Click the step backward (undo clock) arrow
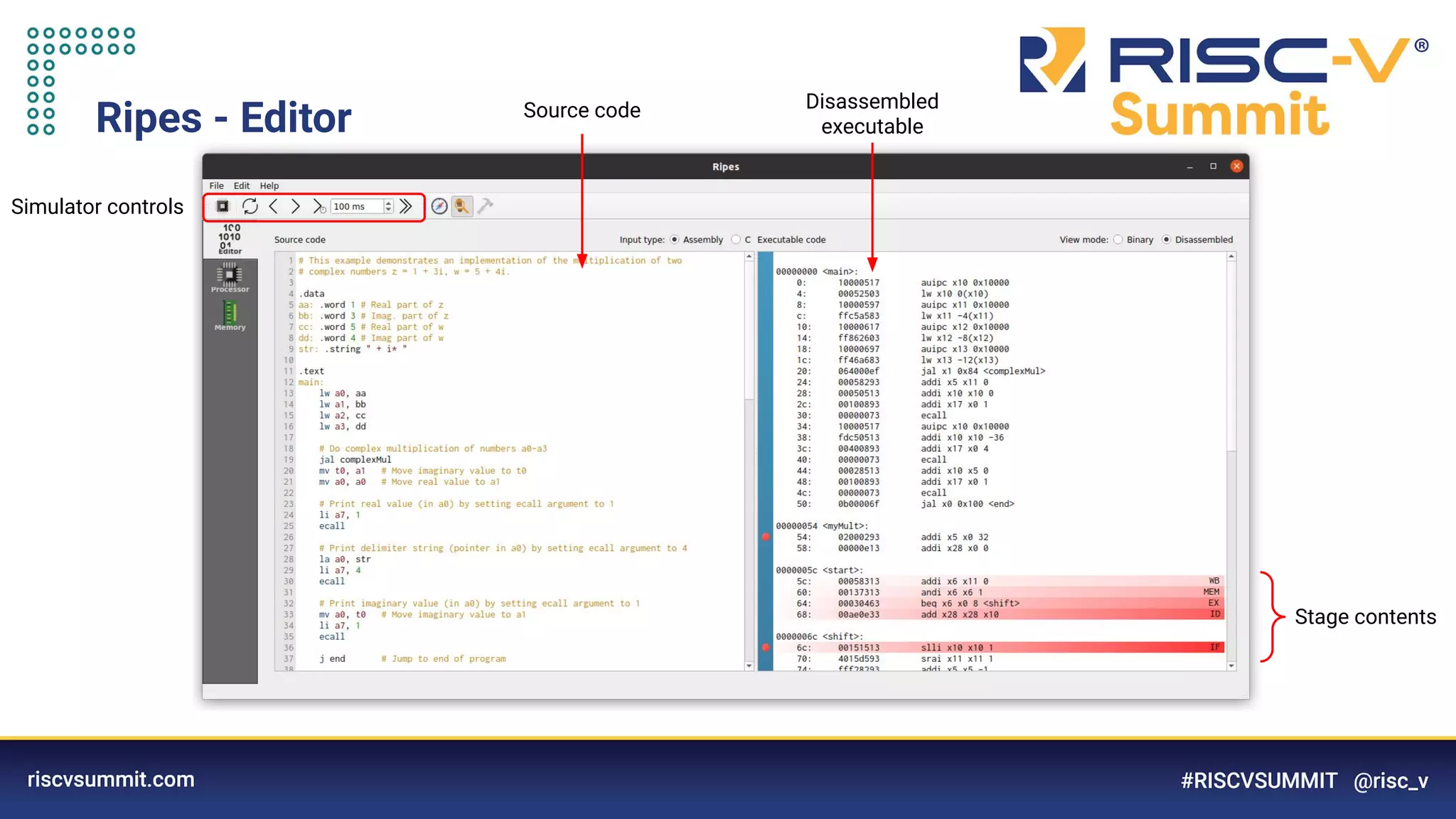The image size is (1456, 819). pyautogui.click(x=273, y=206)
